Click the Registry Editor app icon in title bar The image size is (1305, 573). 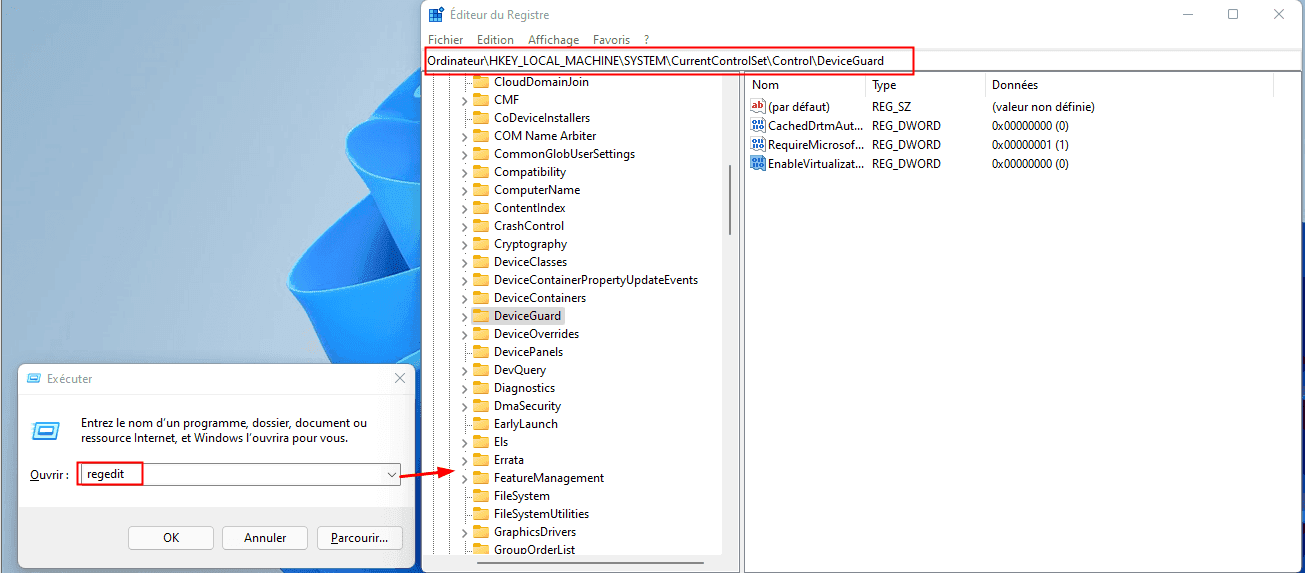pos(436,15)
